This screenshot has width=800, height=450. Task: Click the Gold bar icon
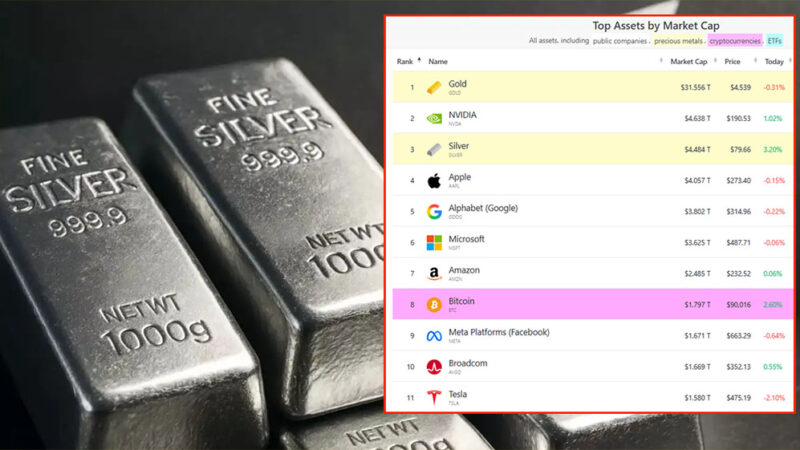(434, 88)
